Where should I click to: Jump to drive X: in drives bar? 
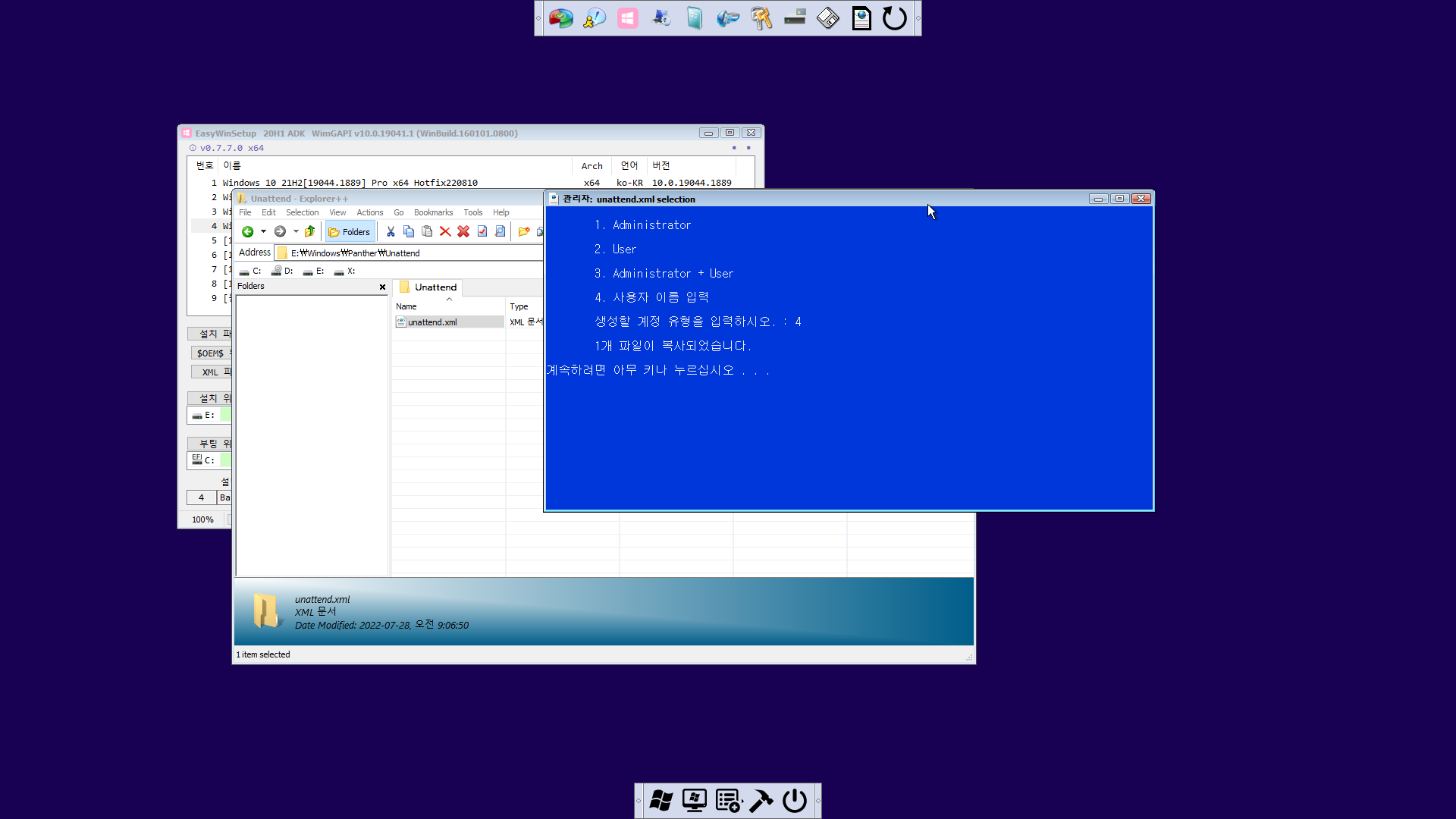[x=344, y=271]
